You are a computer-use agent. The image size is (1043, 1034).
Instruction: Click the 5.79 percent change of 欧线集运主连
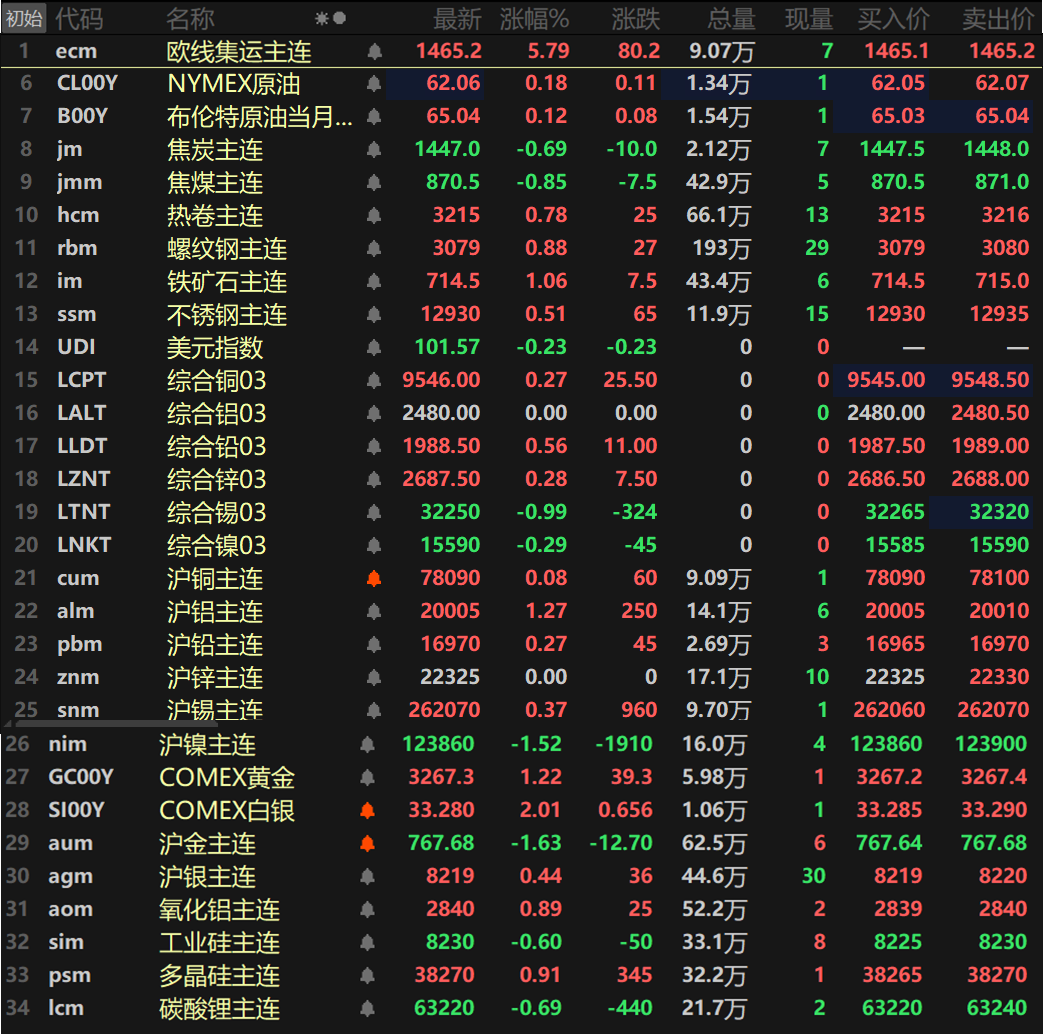click(x=549, y=51)
